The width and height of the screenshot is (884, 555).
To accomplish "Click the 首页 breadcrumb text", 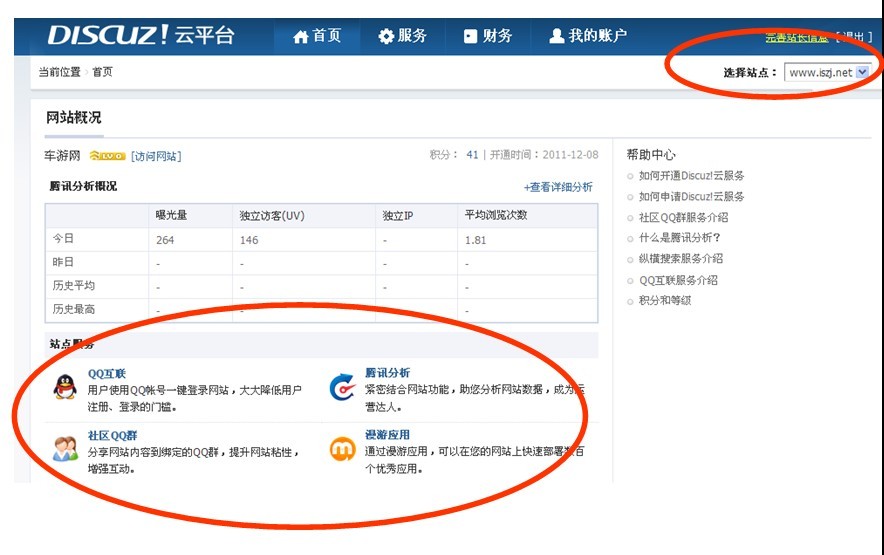I will (102, 72).
